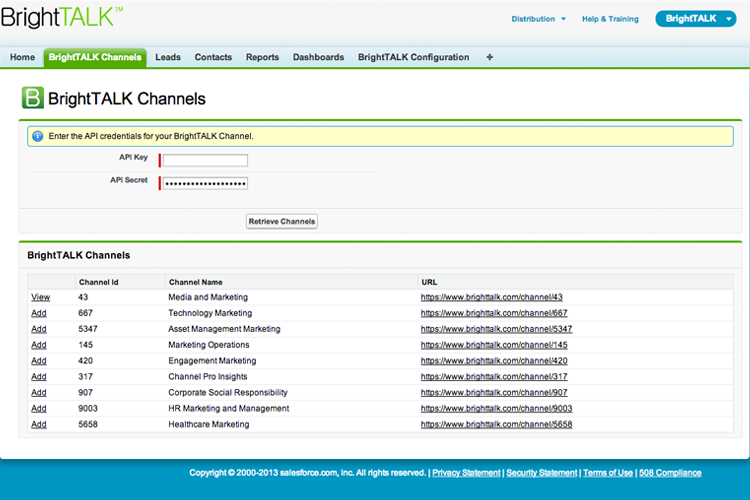Viewport: 750px width, 500px height.
Task: View the Media and Marketing channel
Action: [x=40, y=297]
